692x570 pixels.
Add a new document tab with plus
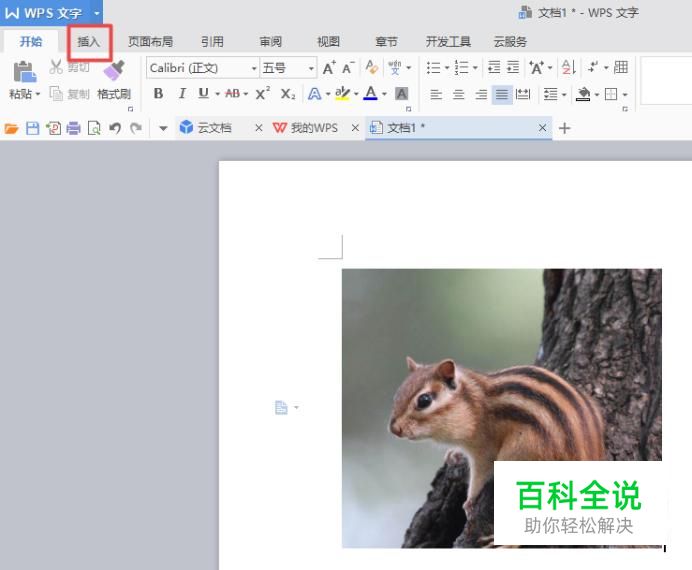[564, 128]
